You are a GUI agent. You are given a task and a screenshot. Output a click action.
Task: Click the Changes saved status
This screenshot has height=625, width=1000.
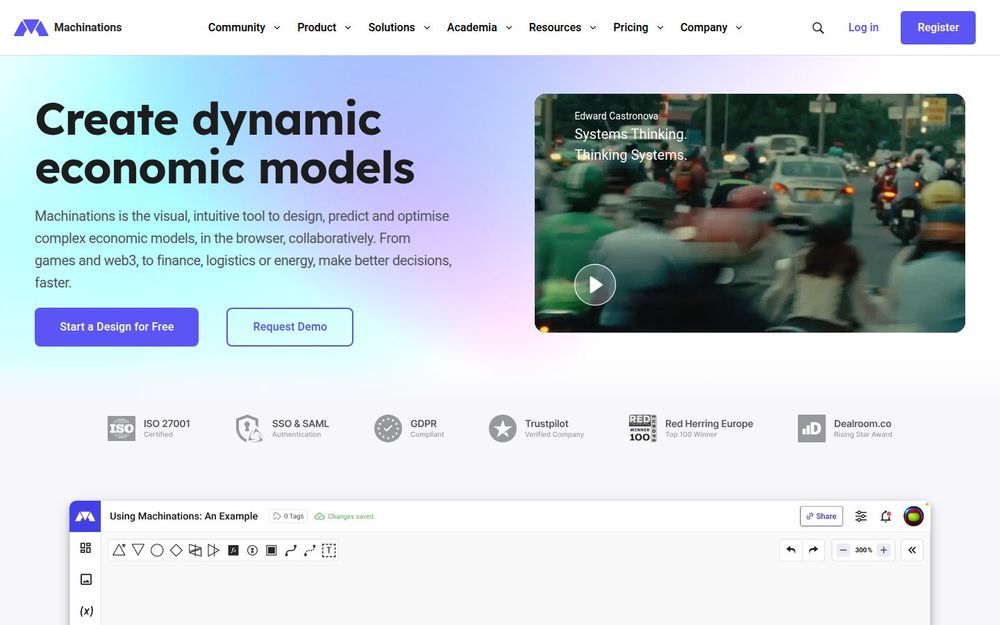tap(344, 516)
